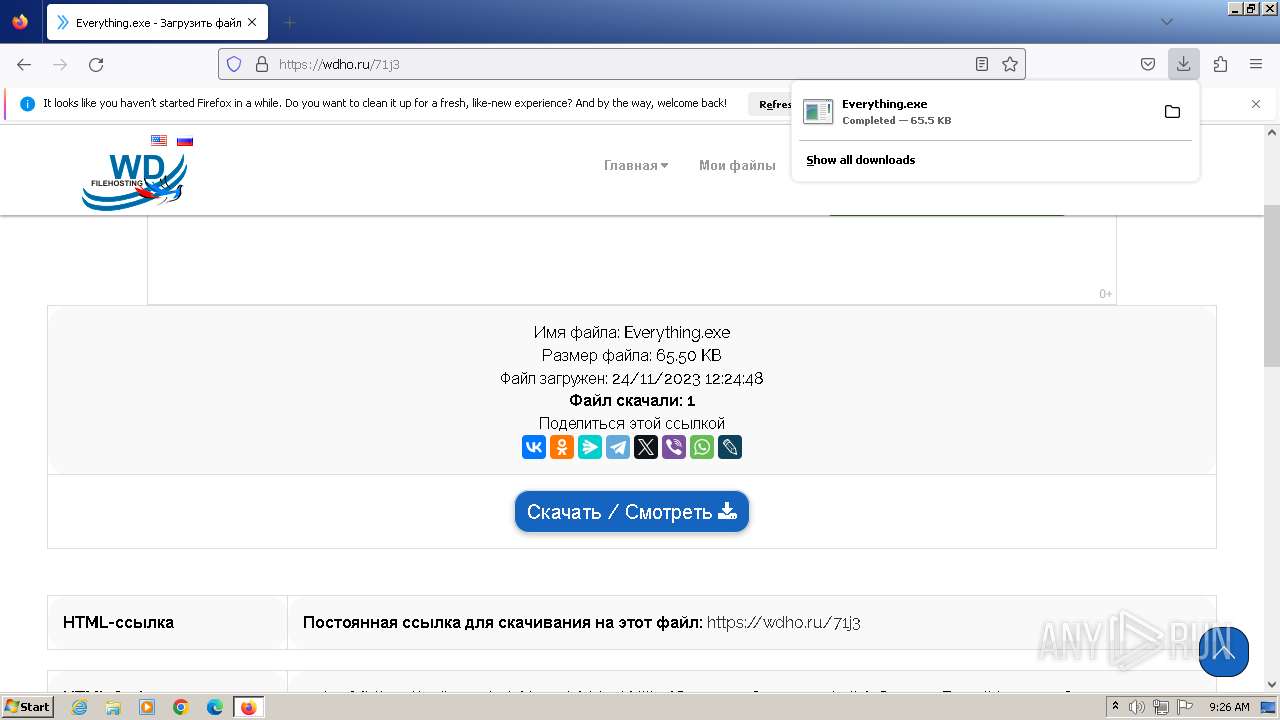Viewport: 1280px width, 720px height.
Task: Click the scroll-to-top round button
Action: pos(1224,652)
